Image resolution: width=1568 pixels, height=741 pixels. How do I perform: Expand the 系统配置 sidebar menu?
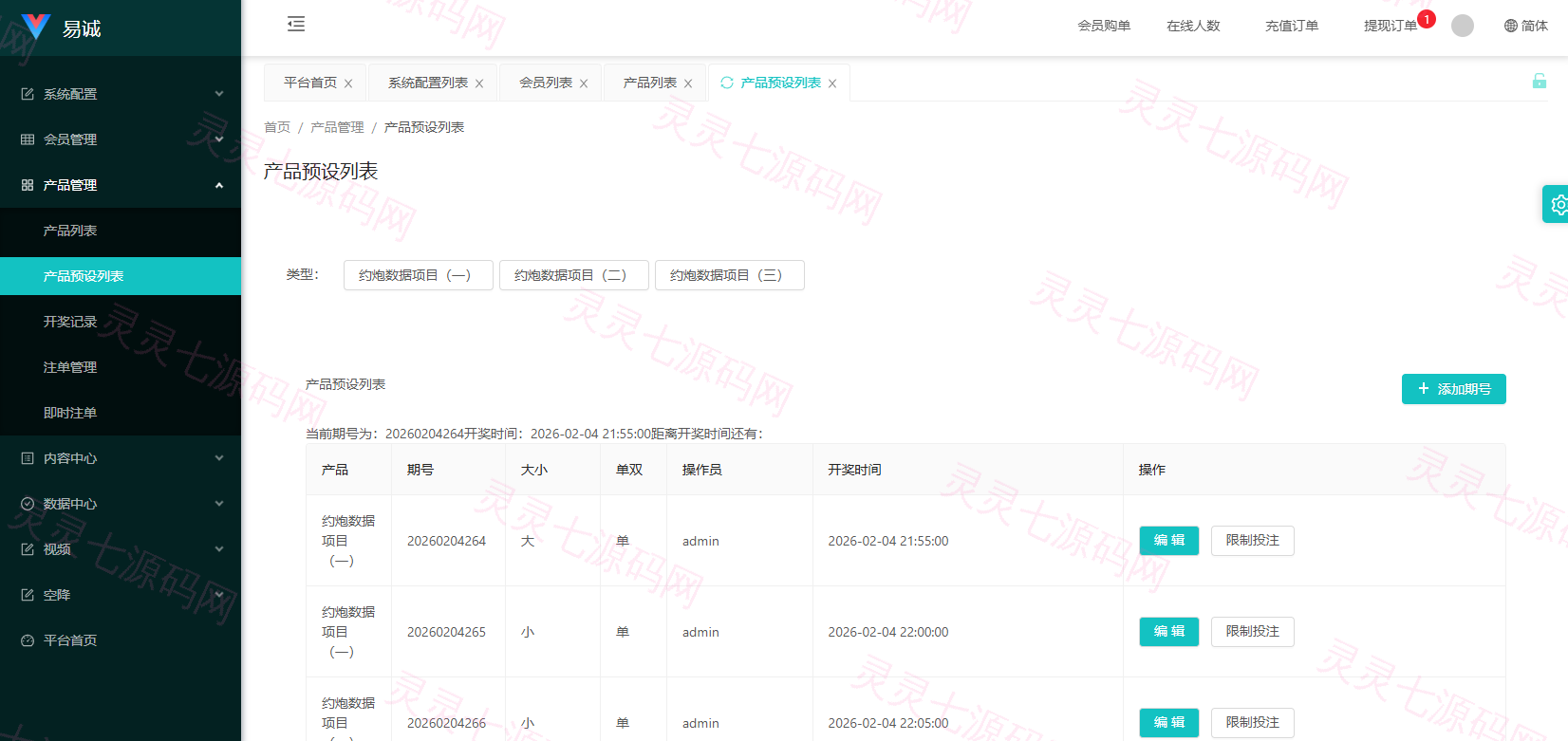tap(121, 94)
